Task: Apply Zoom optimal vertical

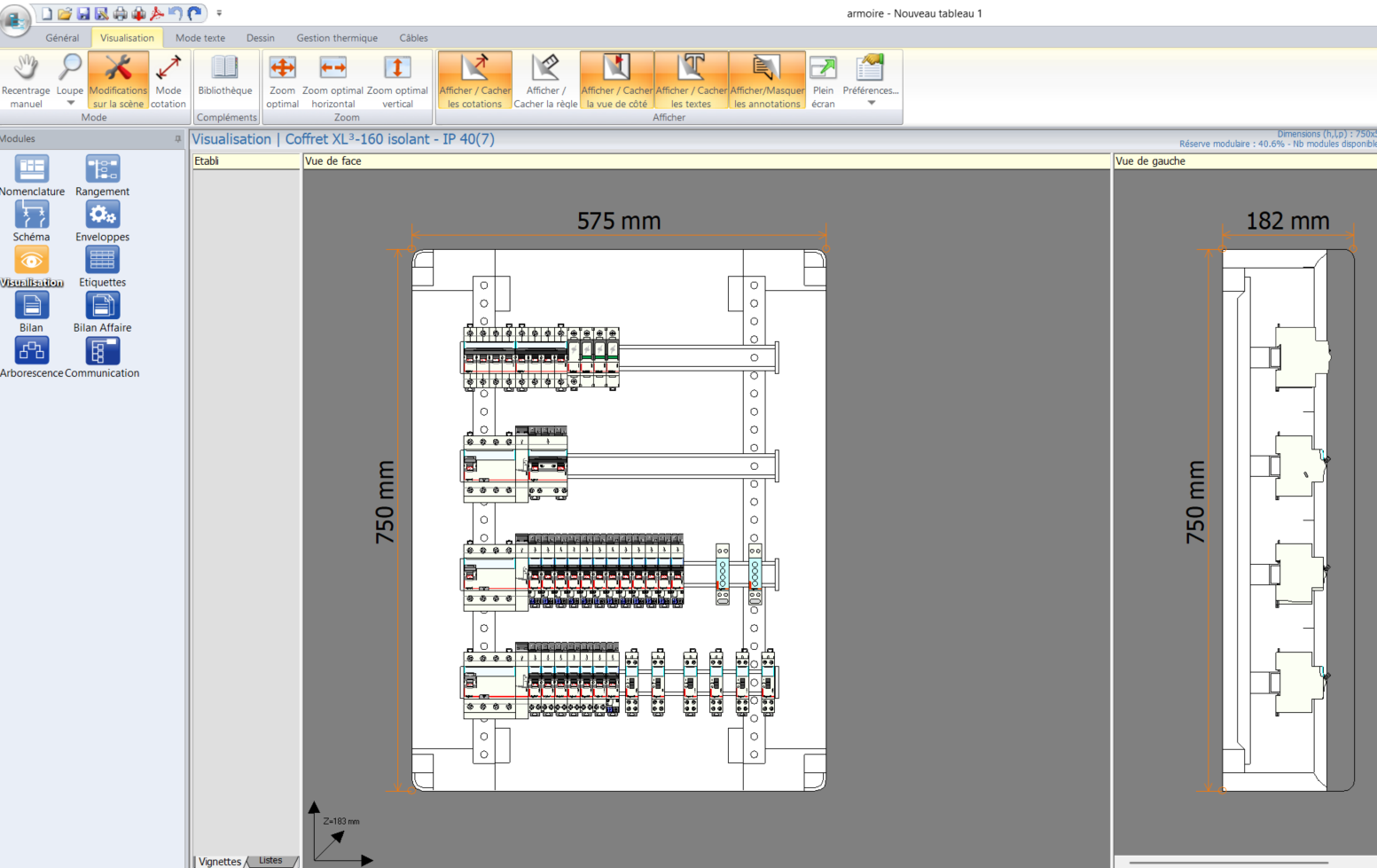Action: 397,80
